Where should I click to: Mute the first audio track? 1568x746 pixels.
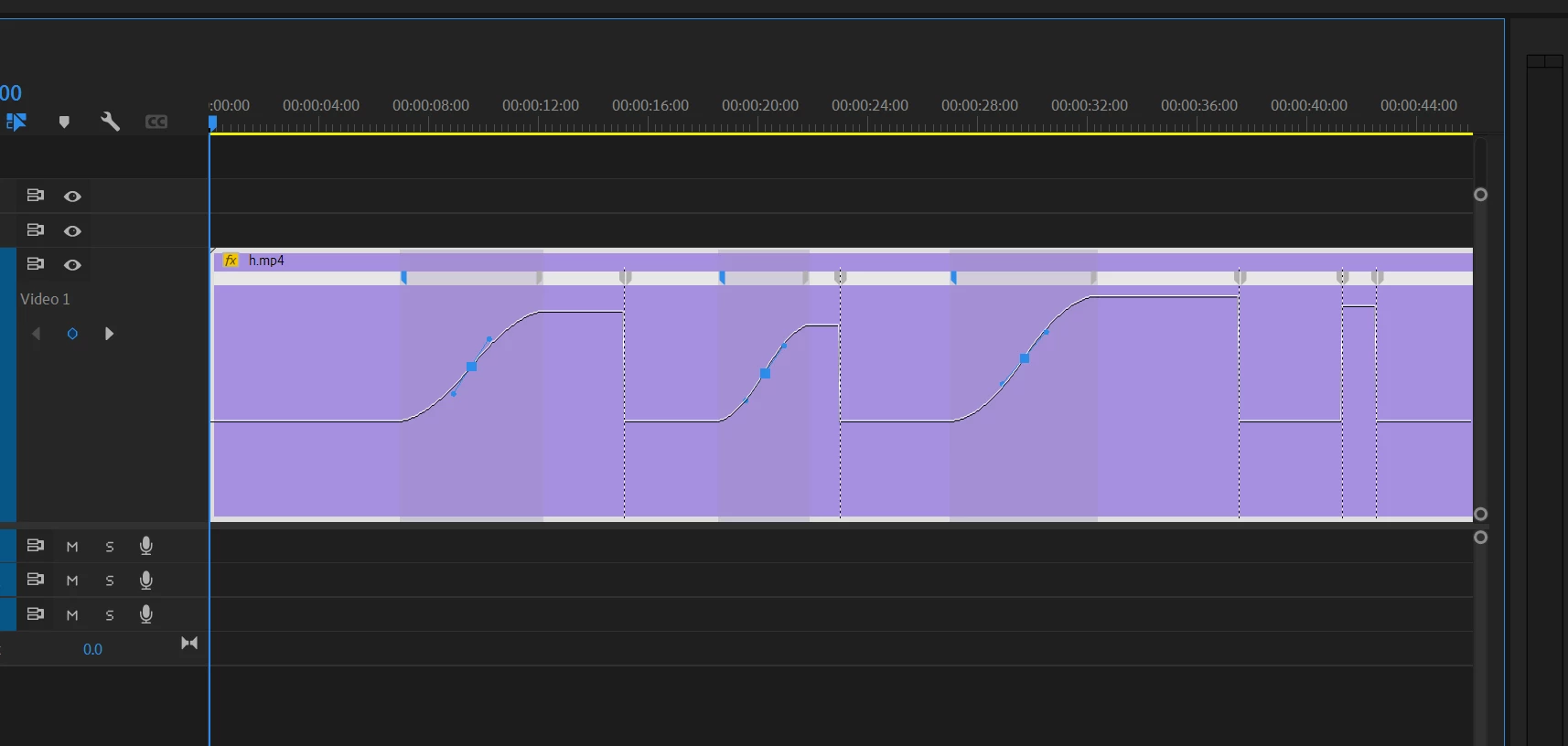pyautogui.click(x=72, y=547)
